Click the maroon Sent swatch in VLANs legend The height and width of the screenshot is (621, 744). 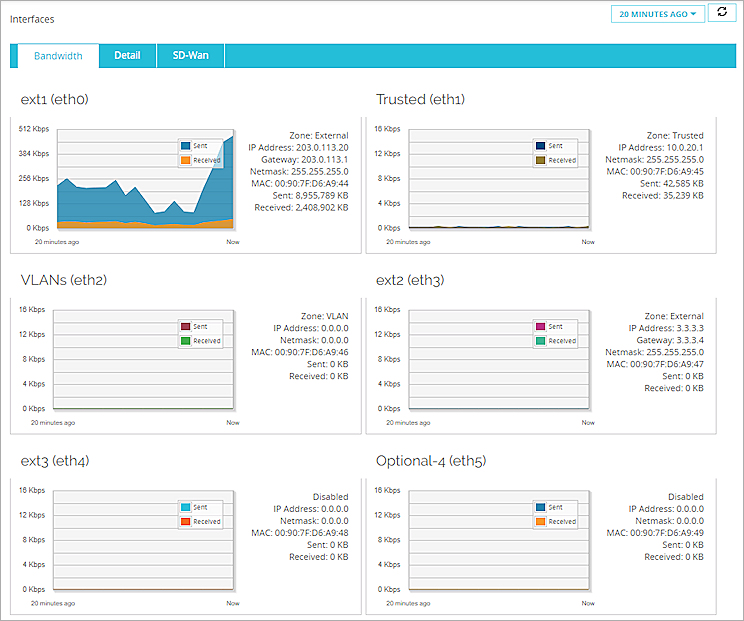pos(186,327)
